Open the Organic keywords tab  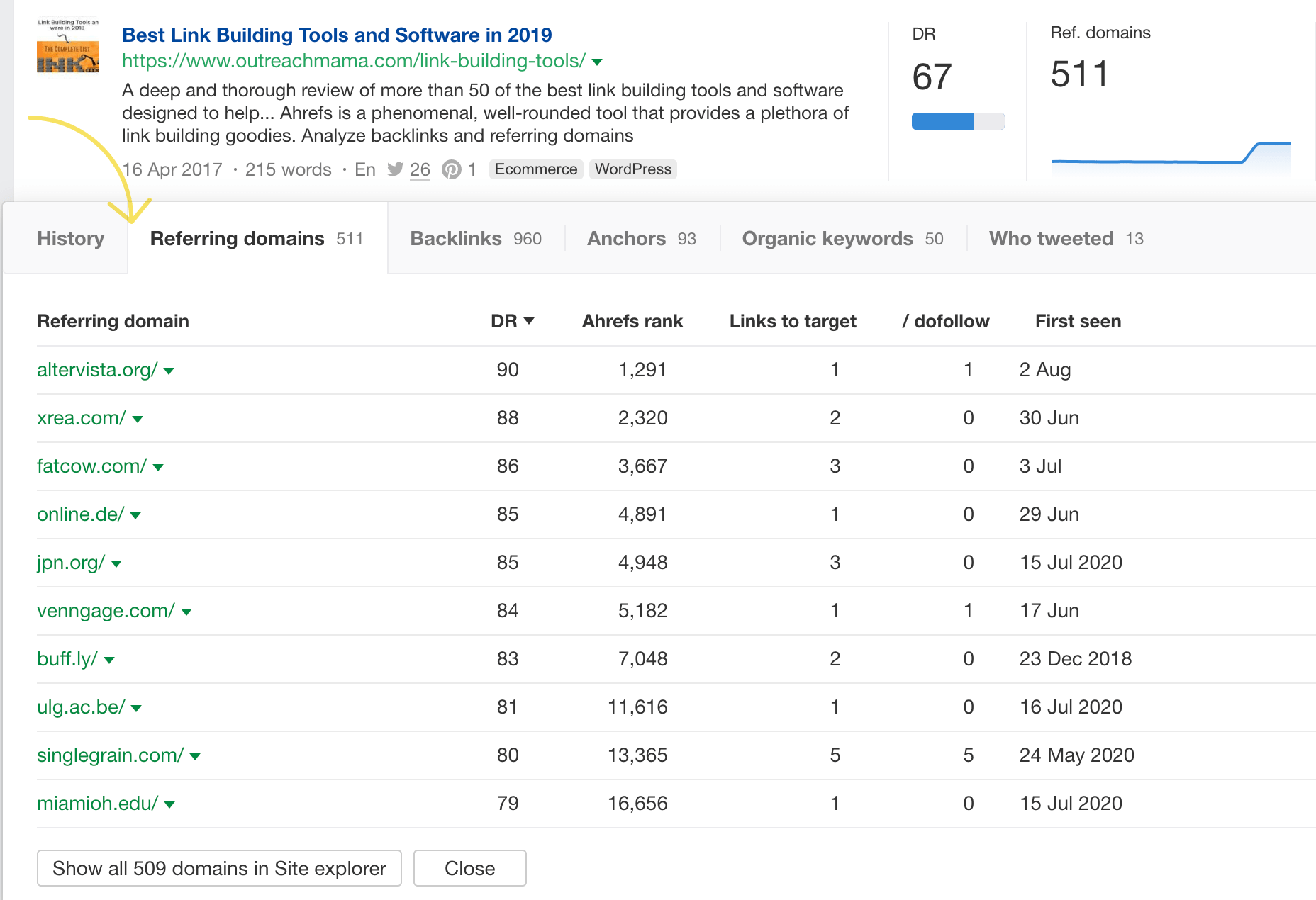point(842,238)
